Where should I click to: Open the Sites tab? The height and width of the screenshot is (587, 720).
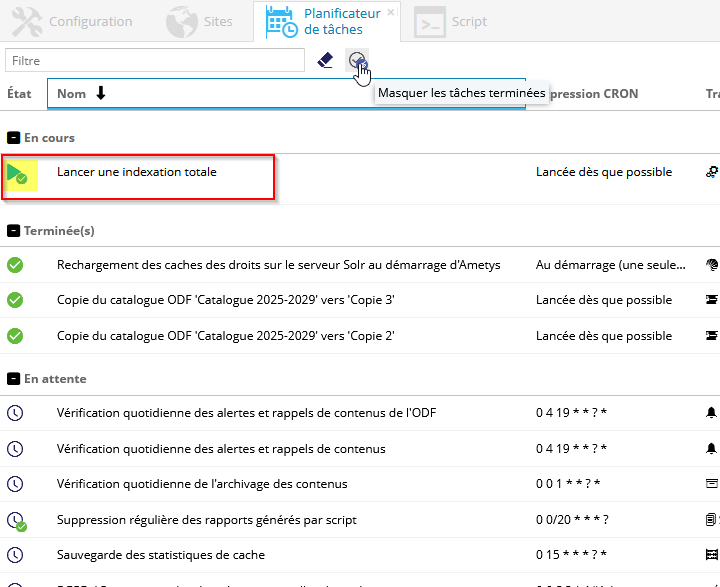[199, 21]
